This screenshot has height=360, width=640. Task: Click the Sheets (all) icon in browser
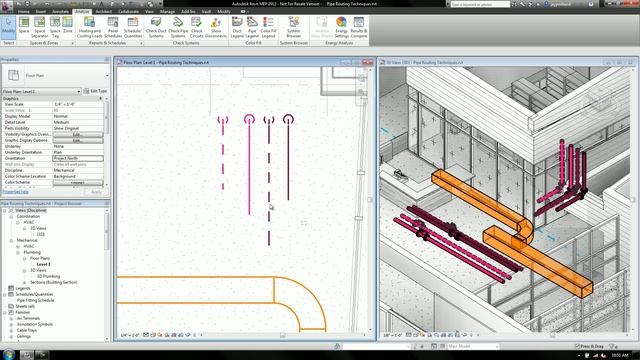coord(11,306)
